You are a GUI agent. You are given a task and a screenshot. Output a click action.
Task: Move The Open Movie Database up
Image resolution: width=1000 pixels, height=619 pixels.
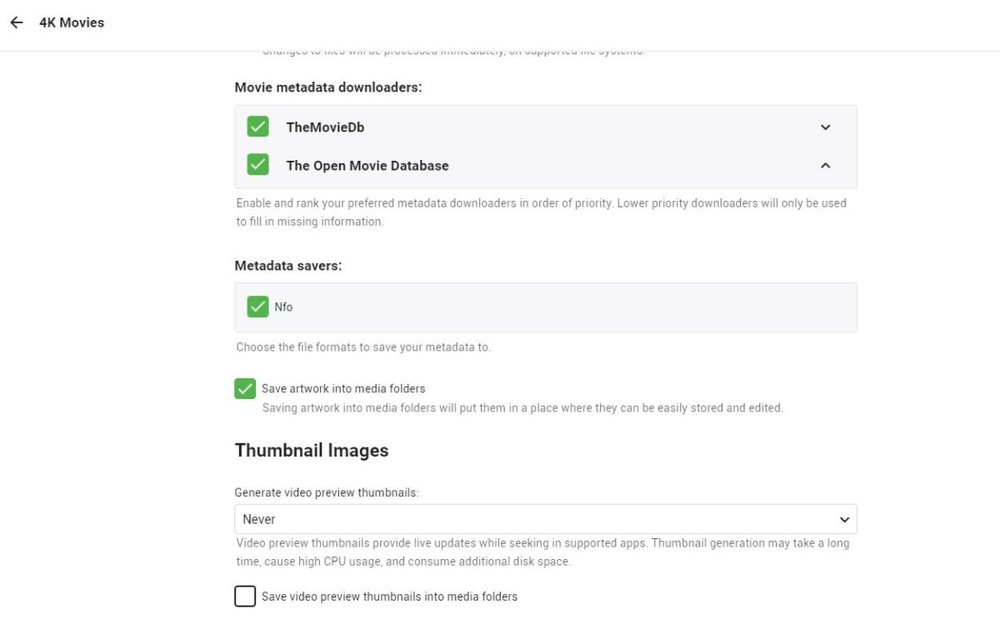tap(825, 166)
